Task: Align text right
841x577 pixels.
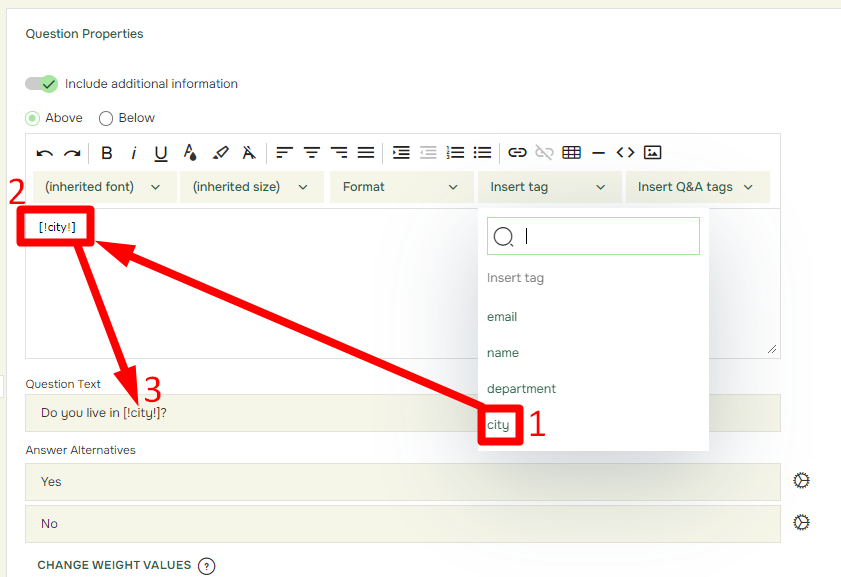Action: tap(339, 153)
